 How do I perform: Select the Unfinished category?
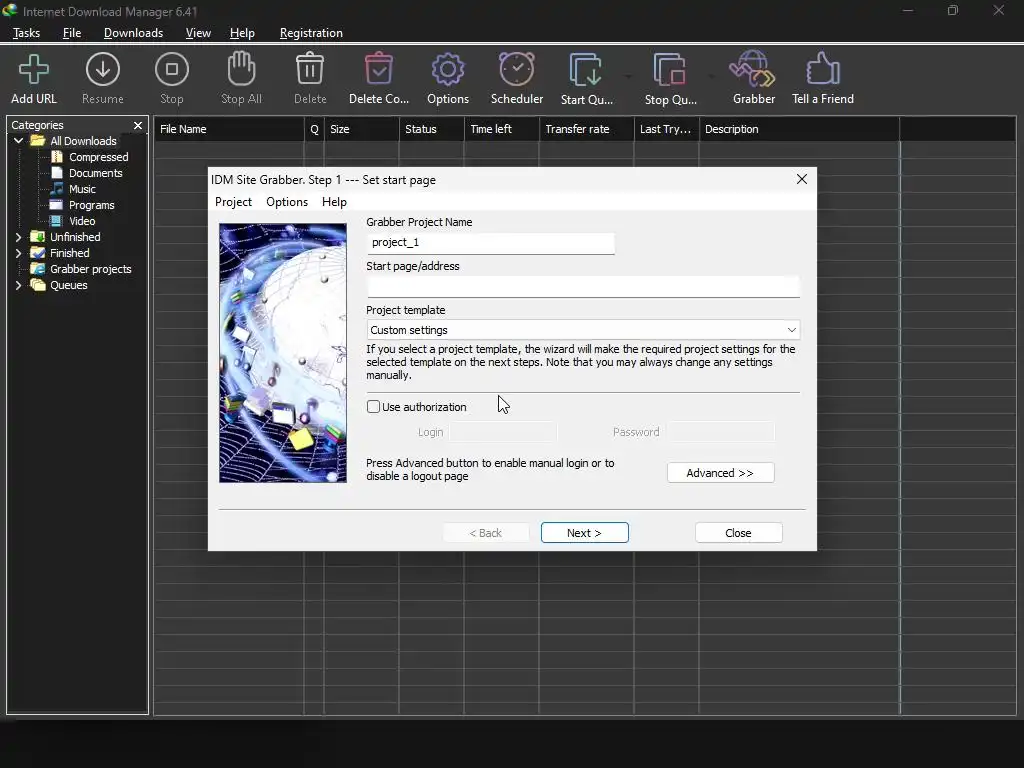75,237
